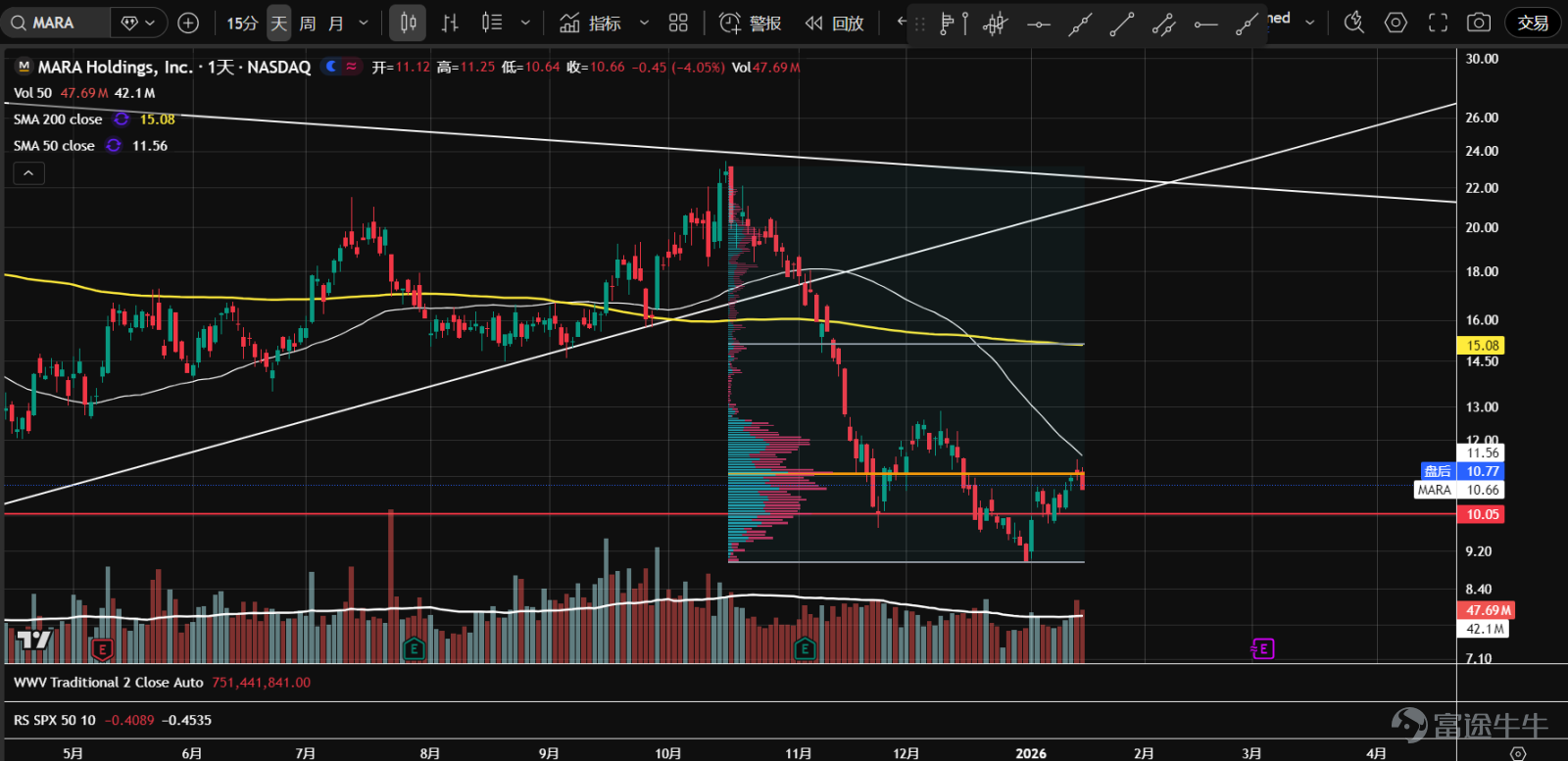Add a symbol with the plus icon

click(x=188, y=23)
